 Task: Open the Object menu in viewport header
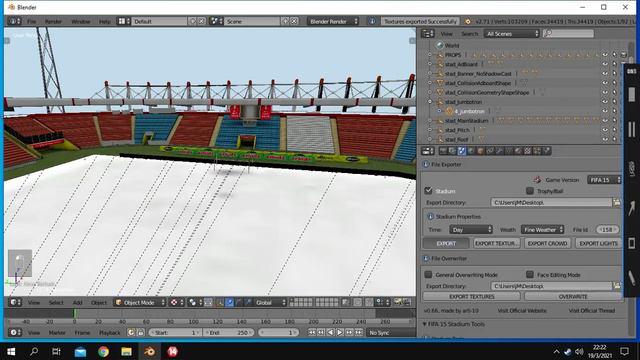[99, 302]
